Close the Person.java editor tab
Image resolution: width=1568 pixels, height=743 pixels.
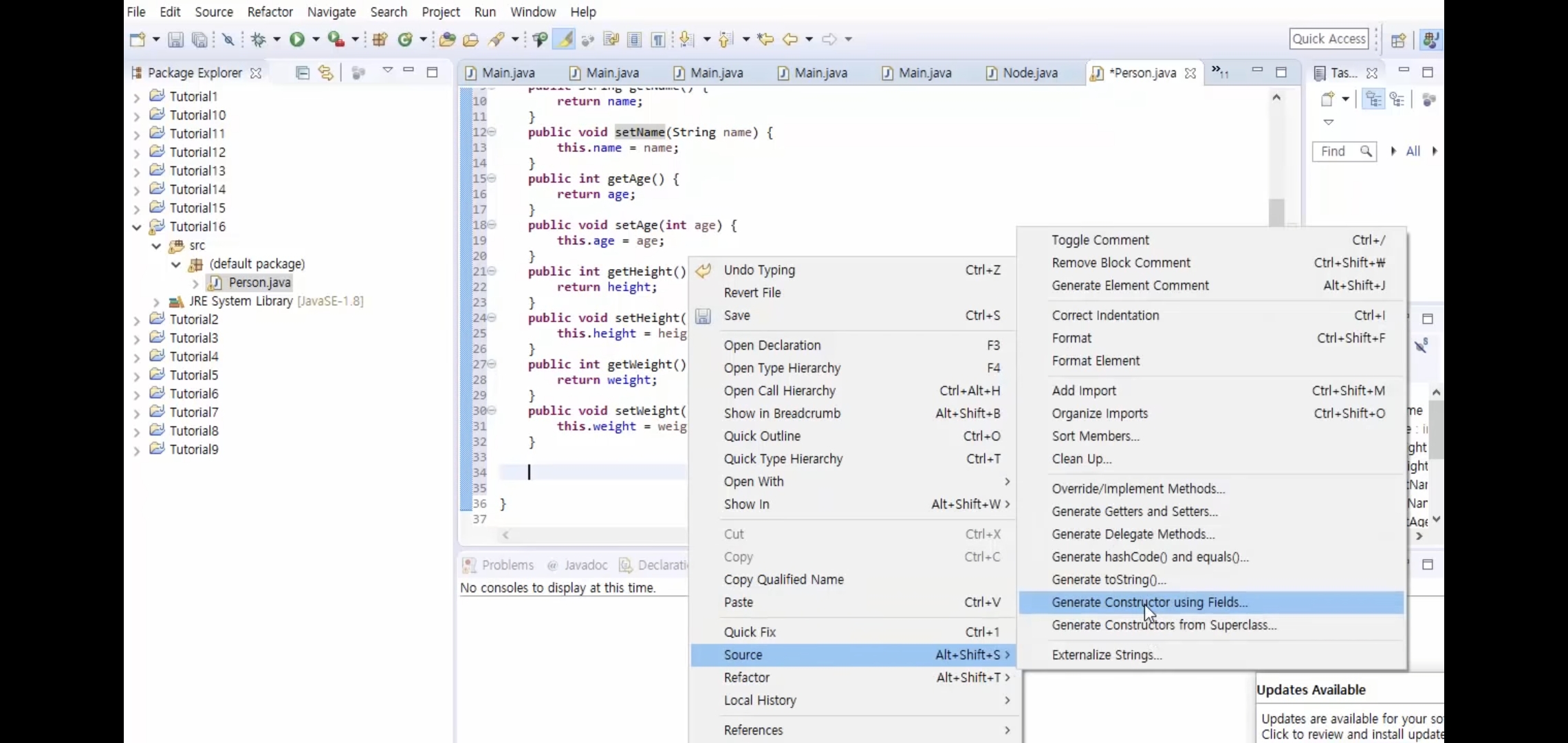[x=1190, y=73]
